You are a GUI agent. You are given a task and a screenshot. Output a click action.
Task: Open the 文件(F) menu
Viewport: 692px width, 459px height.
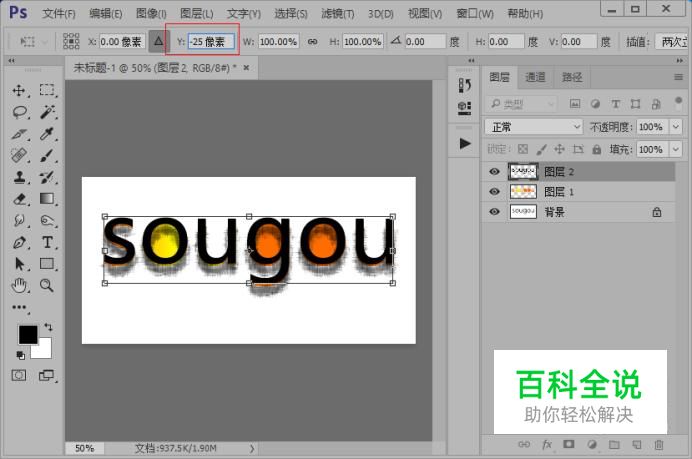(58, 14)
